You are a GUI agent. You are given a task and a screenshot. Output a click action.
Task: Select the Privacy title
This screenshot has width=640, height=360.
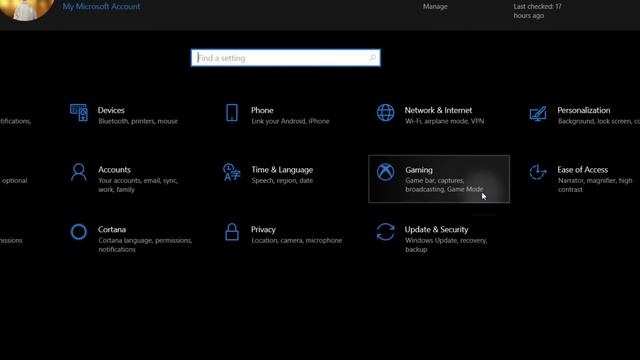point(263,229)
